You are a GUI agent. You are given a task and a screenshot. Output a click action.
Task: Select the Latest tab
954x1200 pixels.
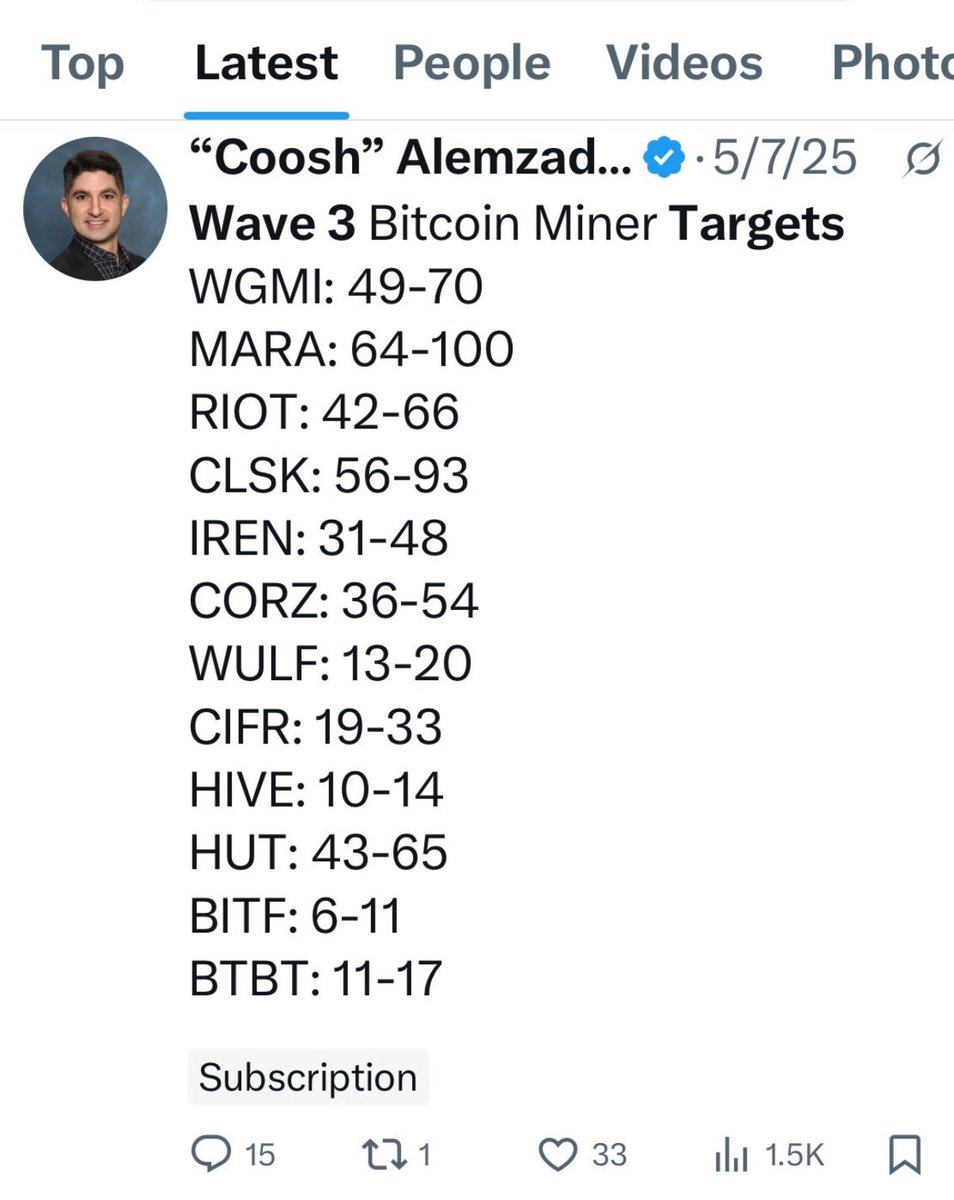266,64
